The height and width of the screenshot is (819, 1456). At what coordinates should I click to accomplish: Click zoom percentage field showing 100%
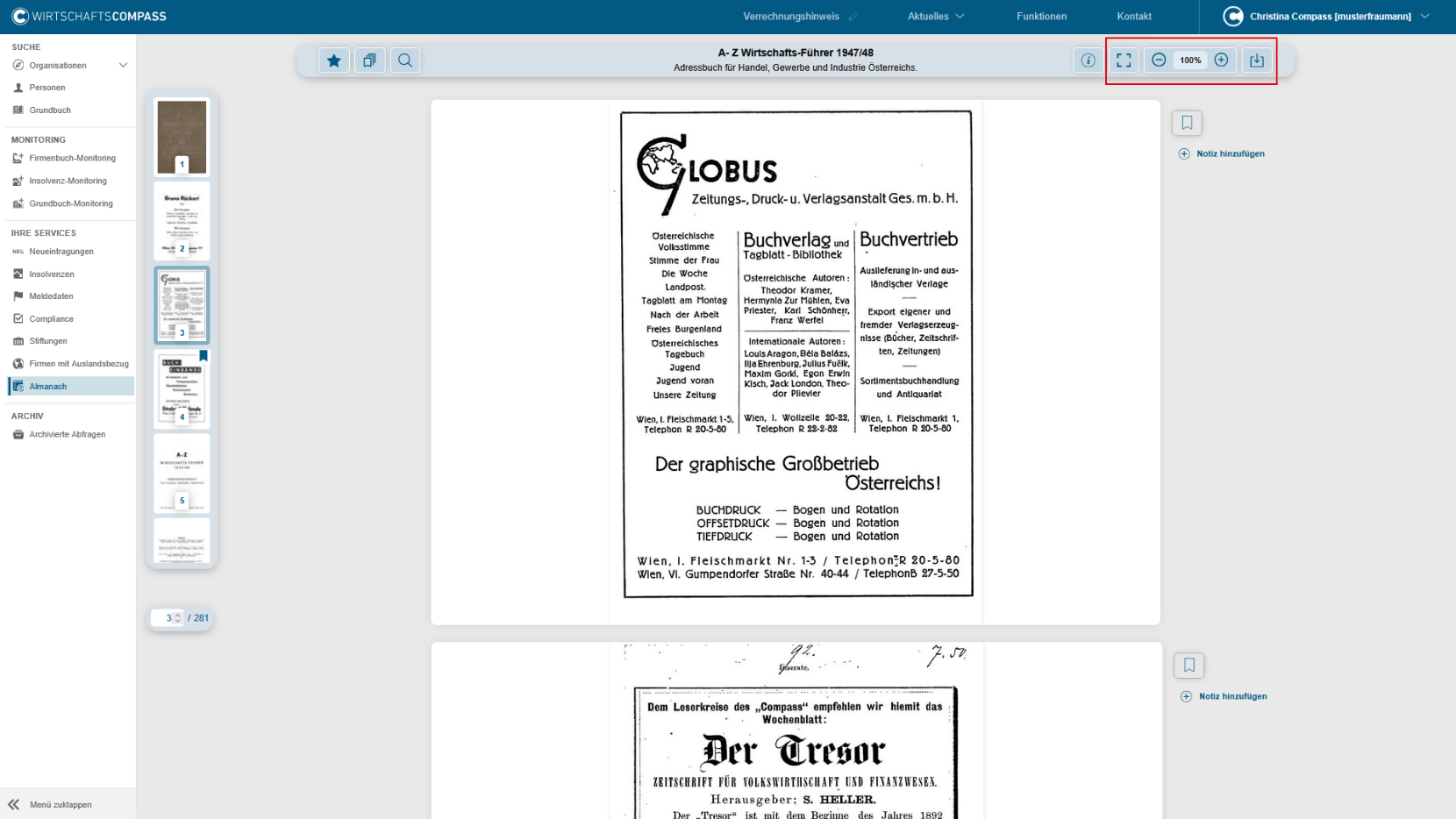[1190, 60]
